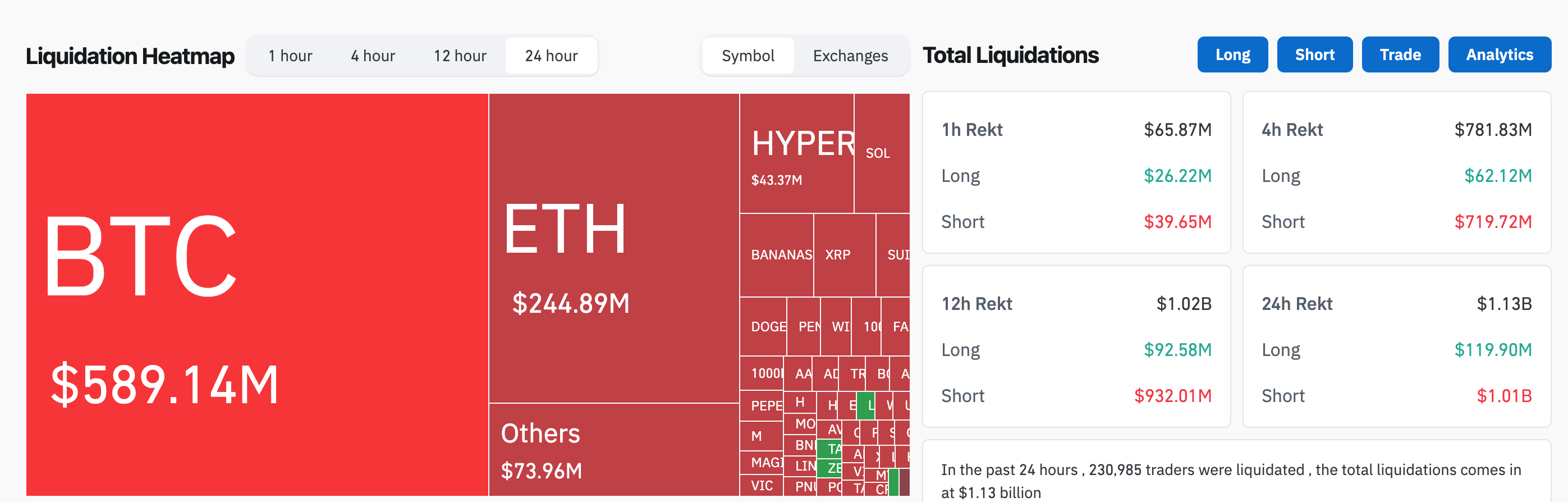Select the DOGE heatmap tile
The width and height of the screenshot is (1568, 502).
click(x=763, y=327)
